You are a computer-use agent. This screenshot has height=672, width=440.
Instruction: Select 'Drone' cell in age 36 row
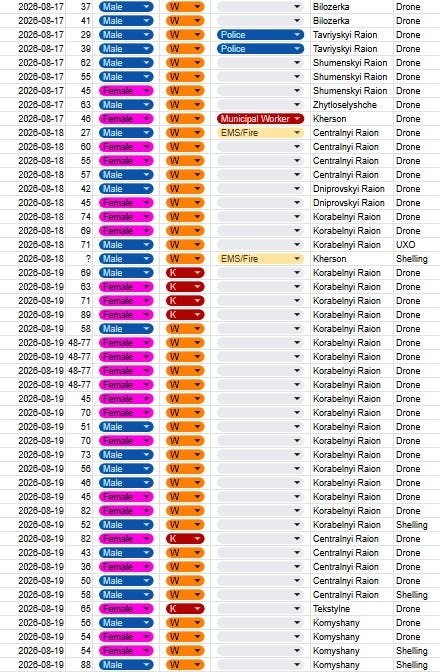point(417,567)
